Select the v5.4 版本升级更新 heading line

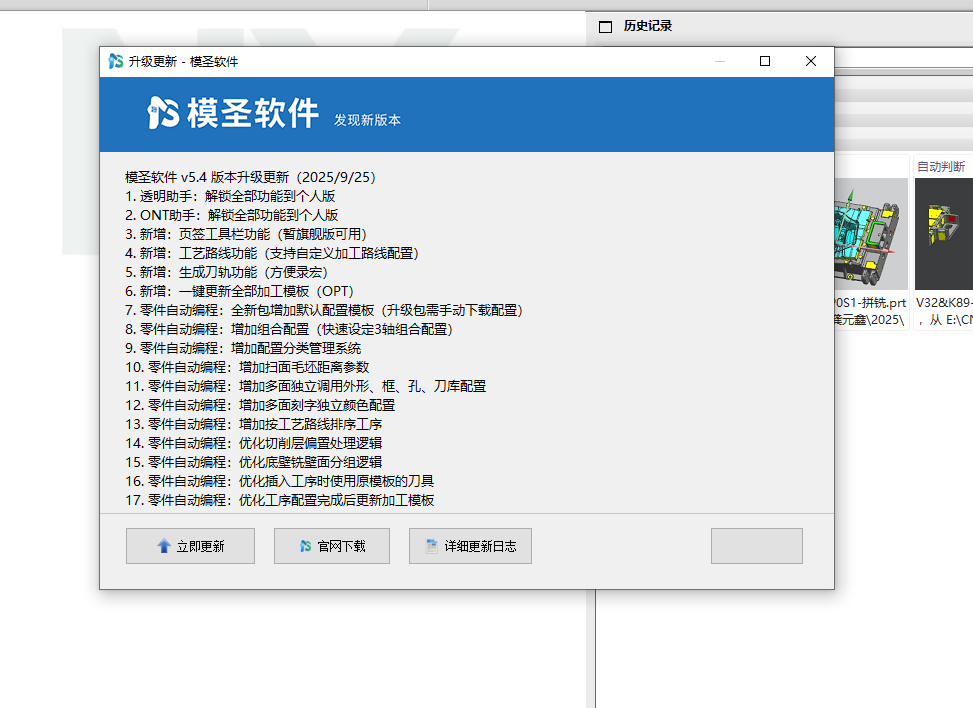250,177
